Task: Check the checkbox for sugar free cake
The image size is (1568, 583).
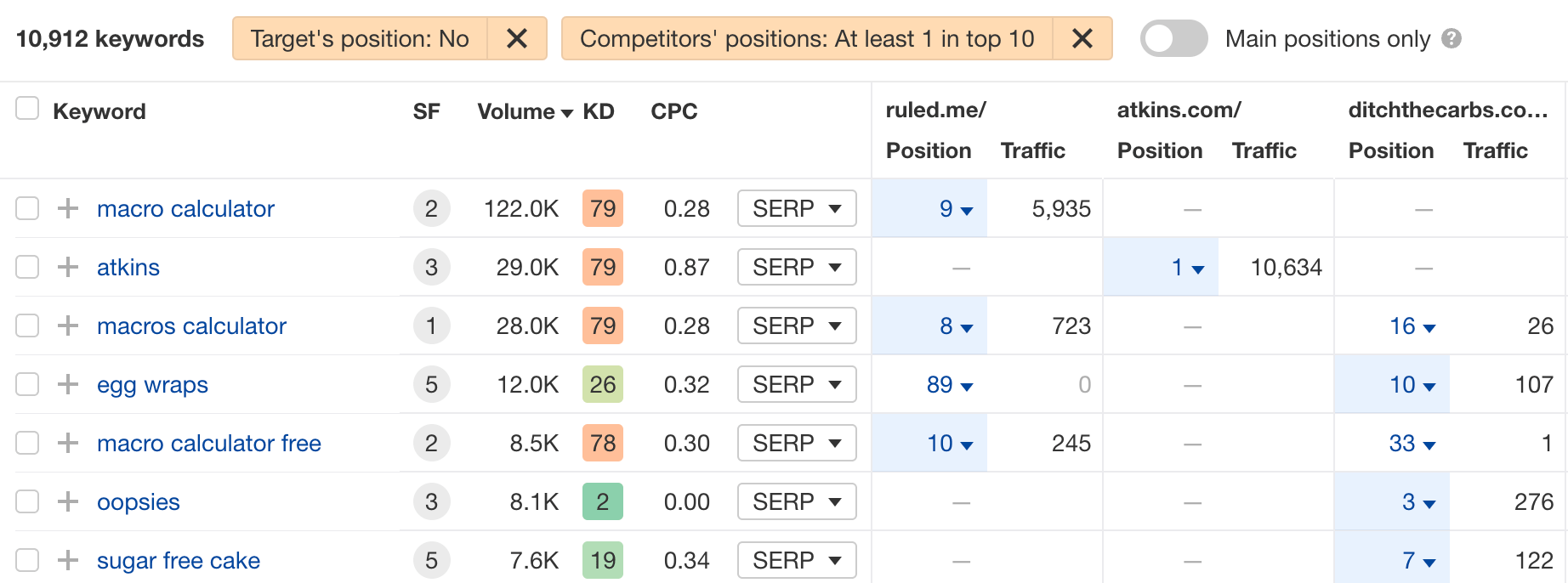Action: (x=27, y=560)
